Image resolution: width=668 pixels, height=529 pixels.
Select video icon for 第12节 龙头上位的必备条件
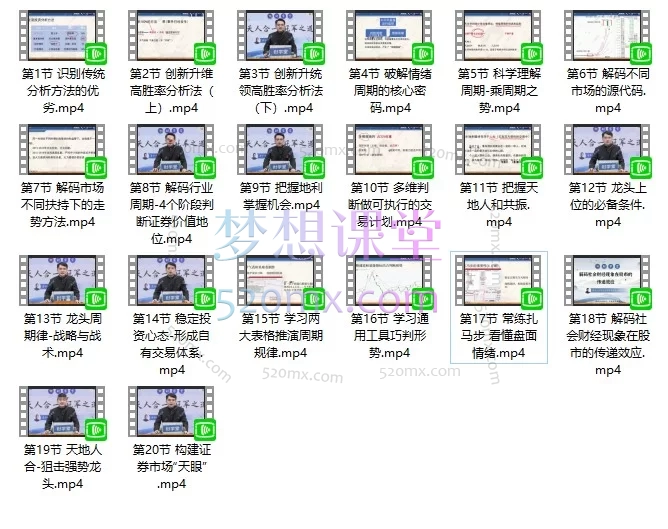pyautogui.click(x=608, y=150)
